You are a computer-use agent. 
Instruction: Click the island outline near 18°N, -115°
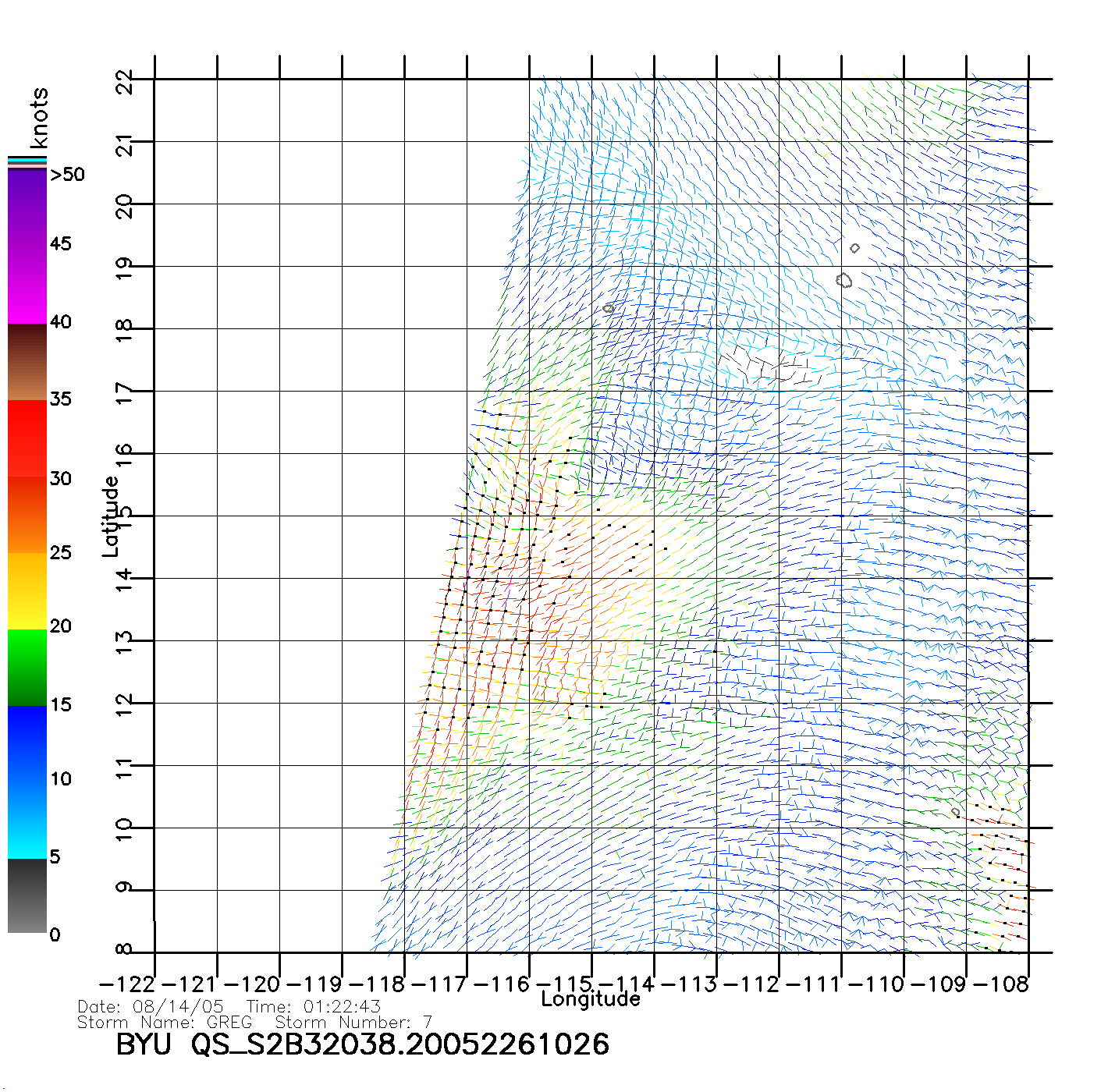pos(609,309)
